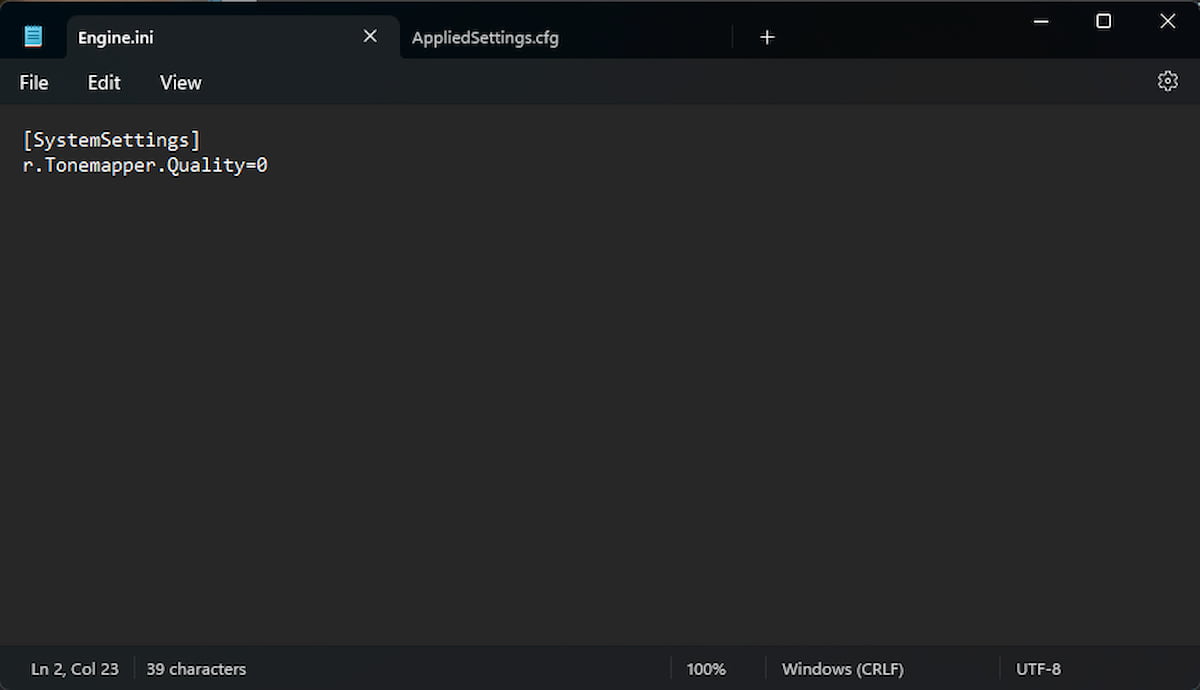Switch to the AppliedSettings.cfg tab
This screenshot has width=1200, height=690.
click(484, 37)
